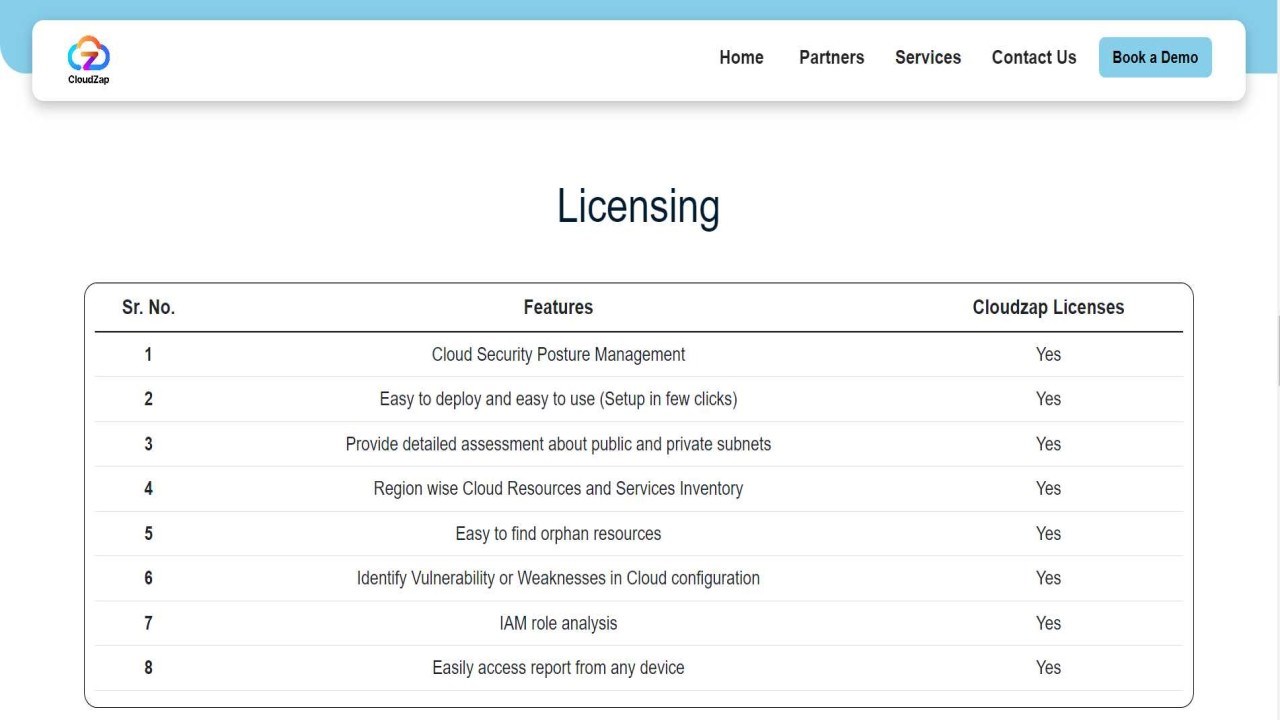Click the Licensing heading

coord(638,206)
